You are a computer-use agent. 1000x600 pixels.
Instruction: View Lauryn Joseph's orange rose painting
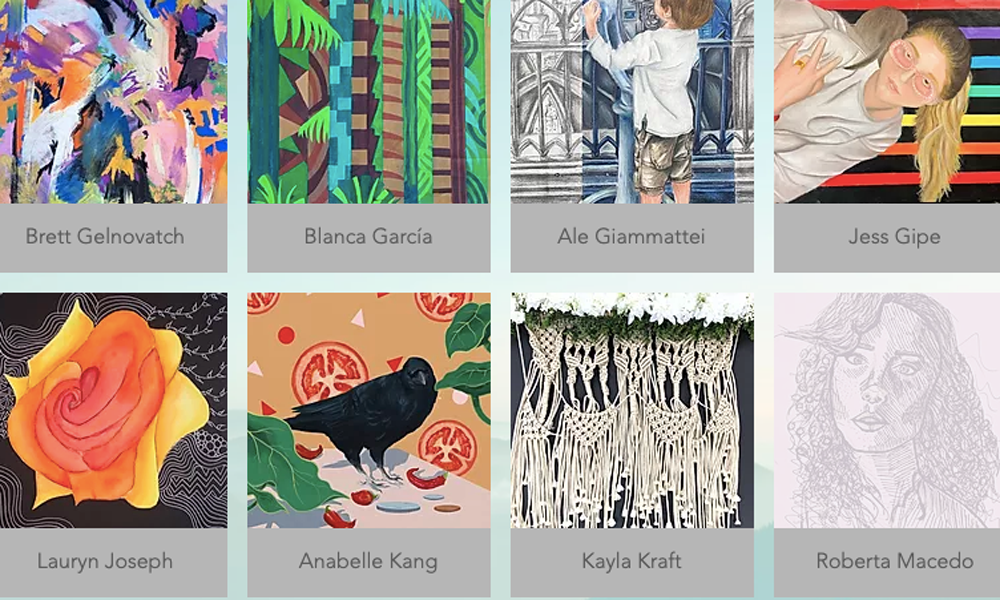click(x=113, y=410)
